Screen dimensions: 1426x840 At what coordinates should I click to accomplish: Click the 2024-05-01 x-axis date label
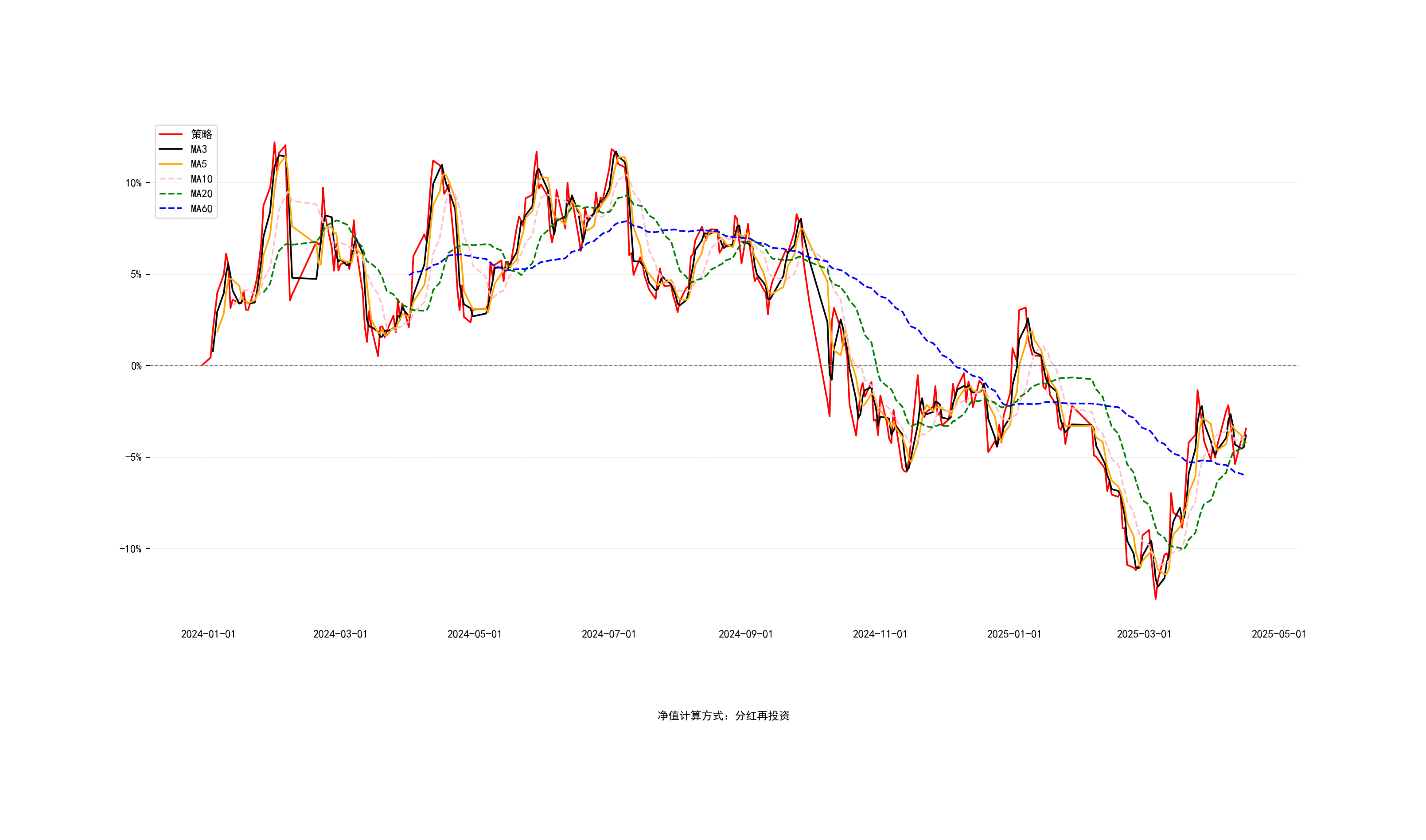point(475,634)
